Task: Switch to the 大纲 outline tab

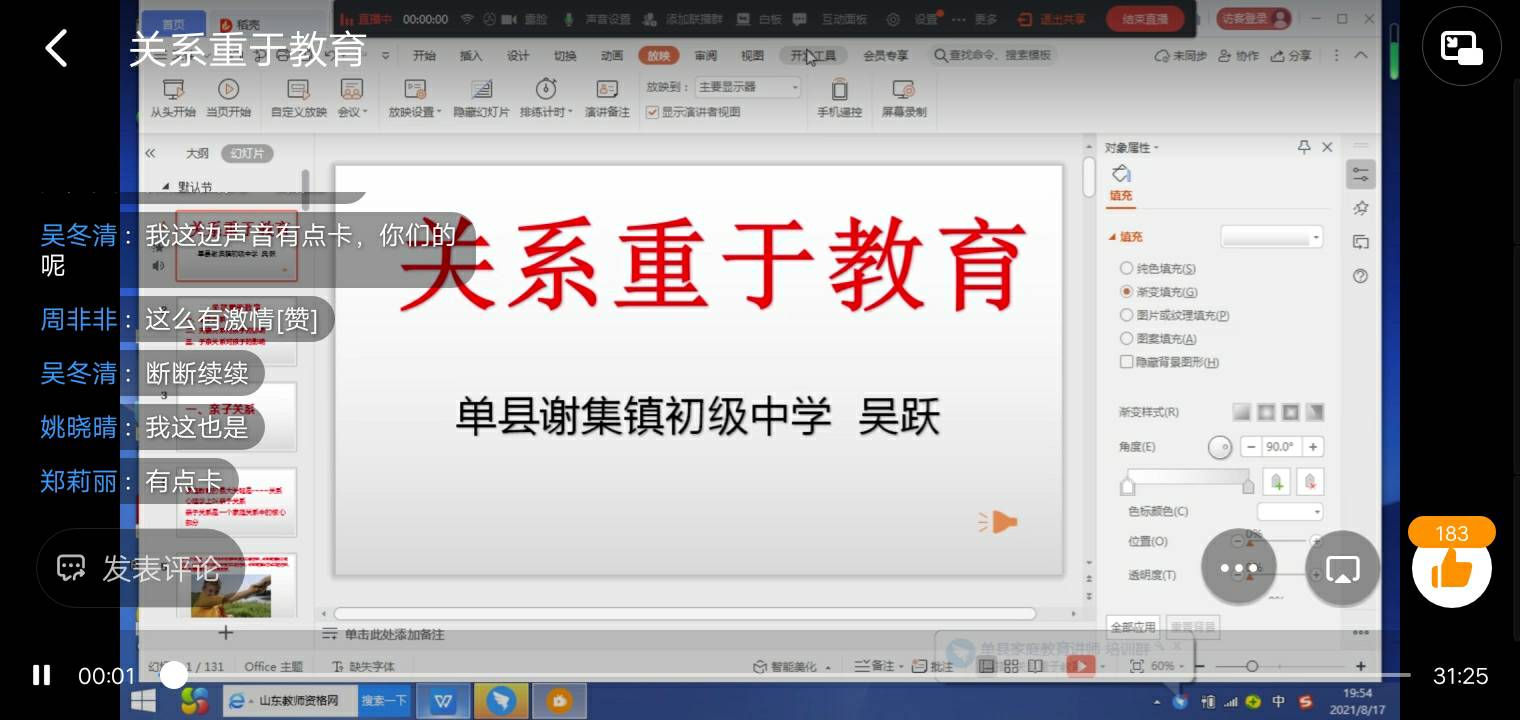Action: pos(197,153)
